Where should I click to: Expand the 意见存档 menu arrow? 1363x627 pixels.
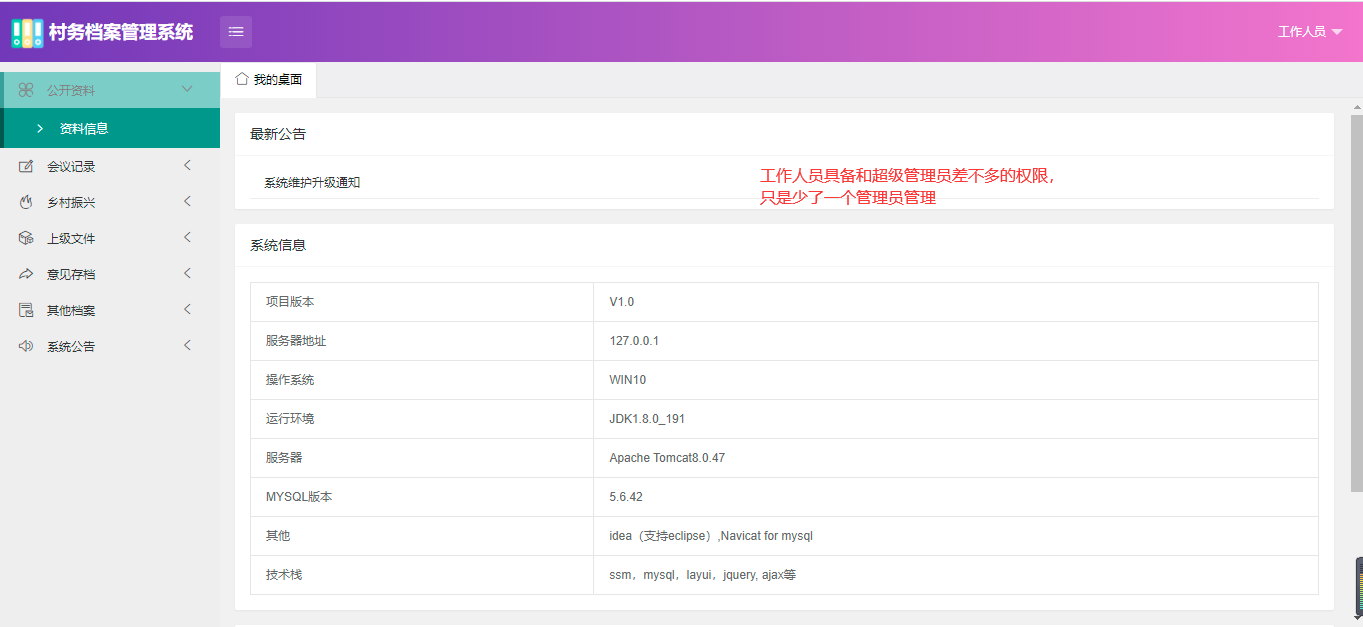click(x=187, y=273)
